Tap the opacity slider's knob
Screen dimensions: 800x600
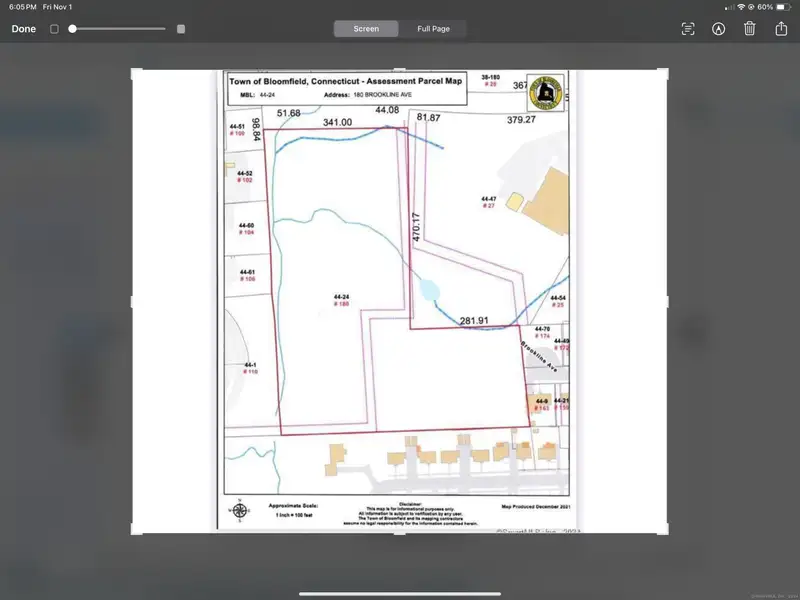click(73, 29)
